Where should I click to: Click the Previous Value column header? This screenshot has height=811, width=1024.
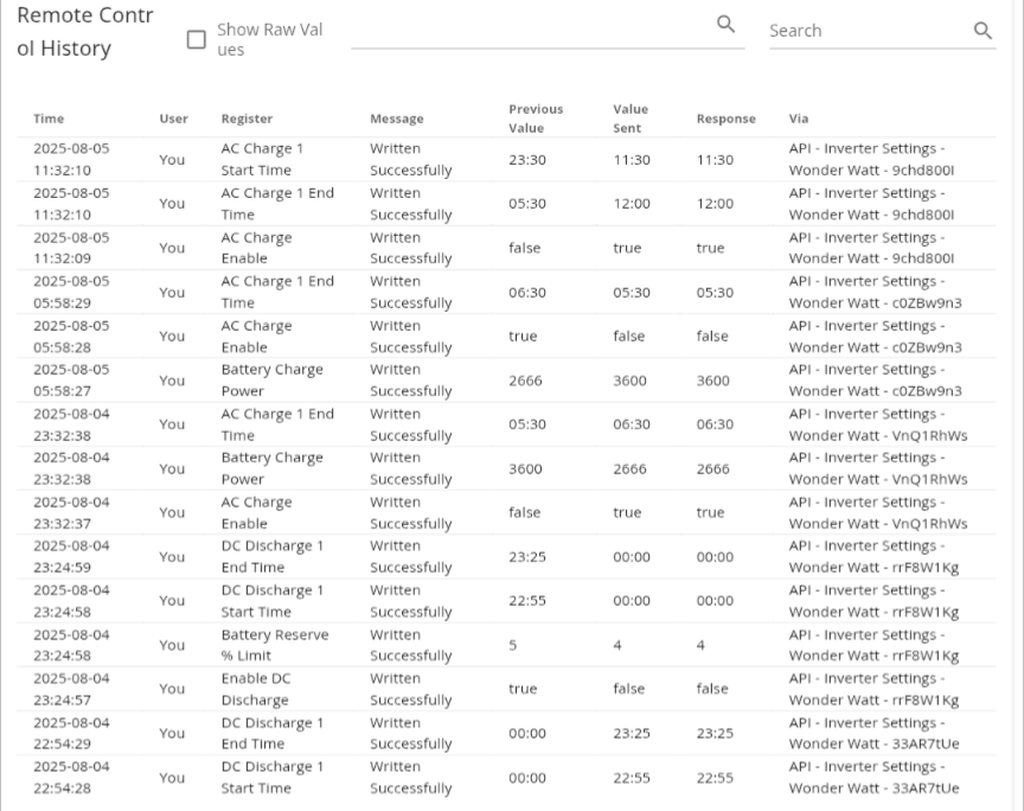coord(535,118)
